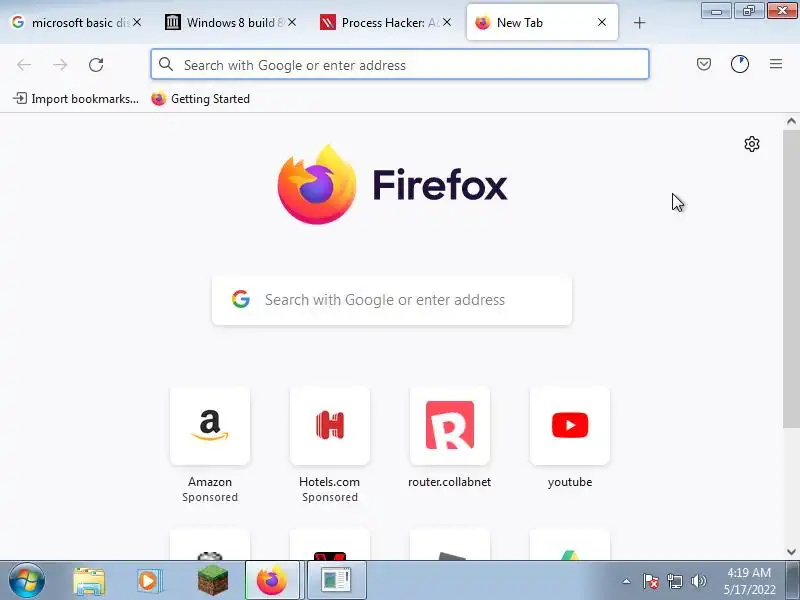
Task: Launch Windows Media Player from taskbar
Action: pyautogui.click(x=149, y=581)
